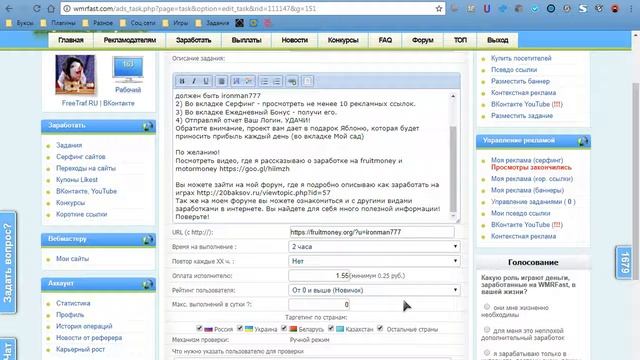Open the Соц сети bookmarks folder
This screenshot has height=360, width=640.
tap(138, 23)
